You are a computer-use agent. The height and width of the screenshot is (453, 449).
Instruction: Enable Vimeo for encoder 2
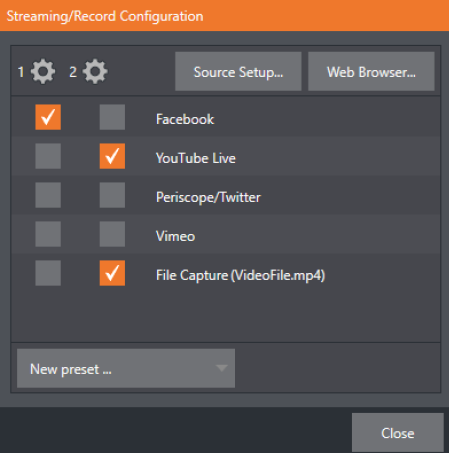click(x=112, y=234)
